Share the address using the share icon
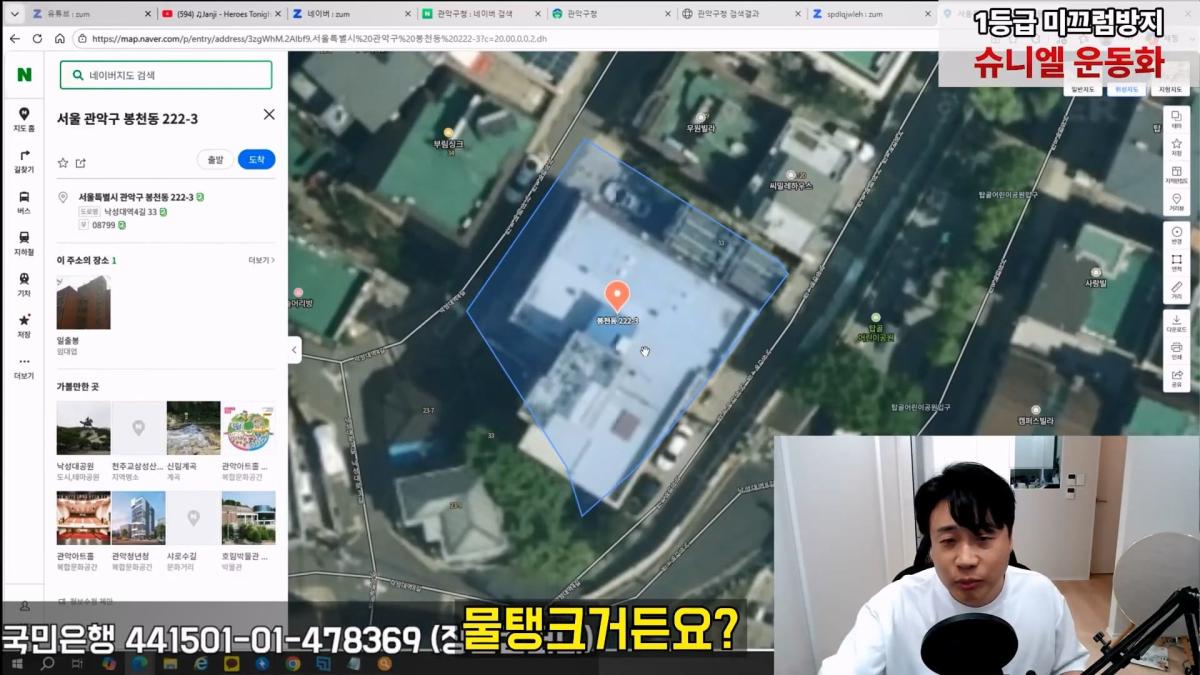This screenshot has height=675, width=1200. click(81, 162)
